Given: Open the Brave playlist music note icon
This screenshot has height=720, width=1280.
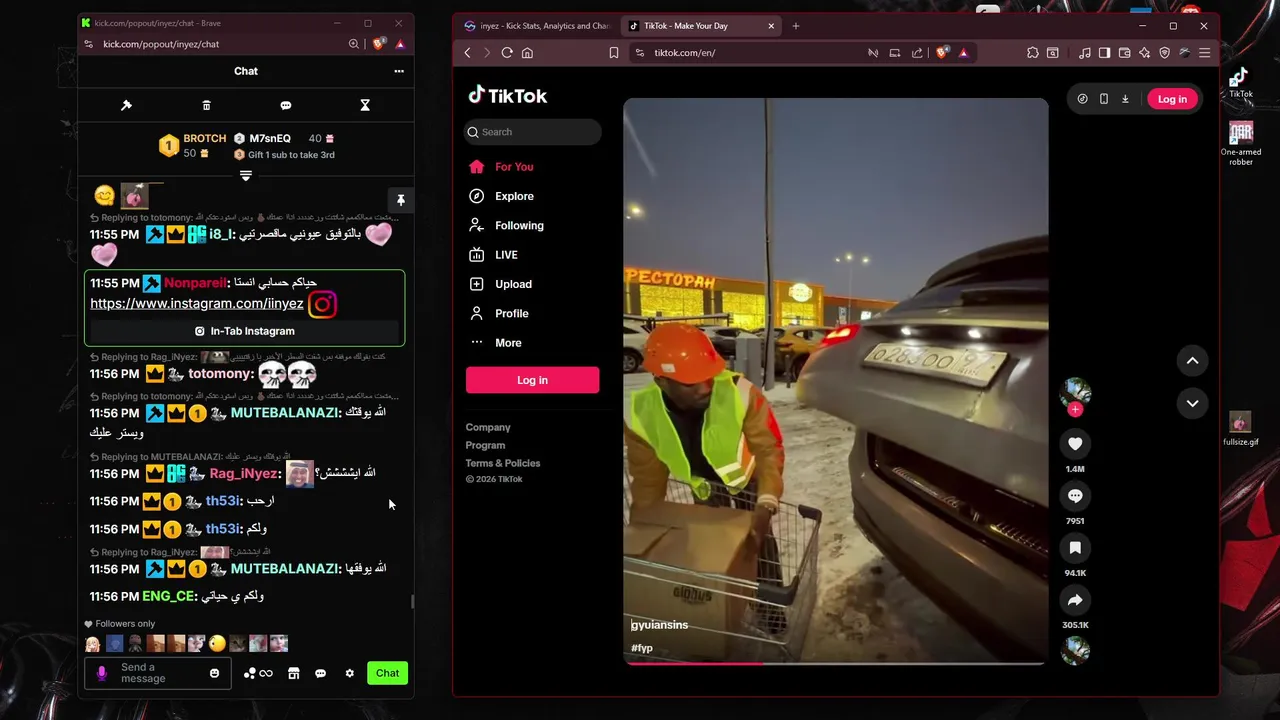Looking at the screenshot, I should tap(1085, 53).
